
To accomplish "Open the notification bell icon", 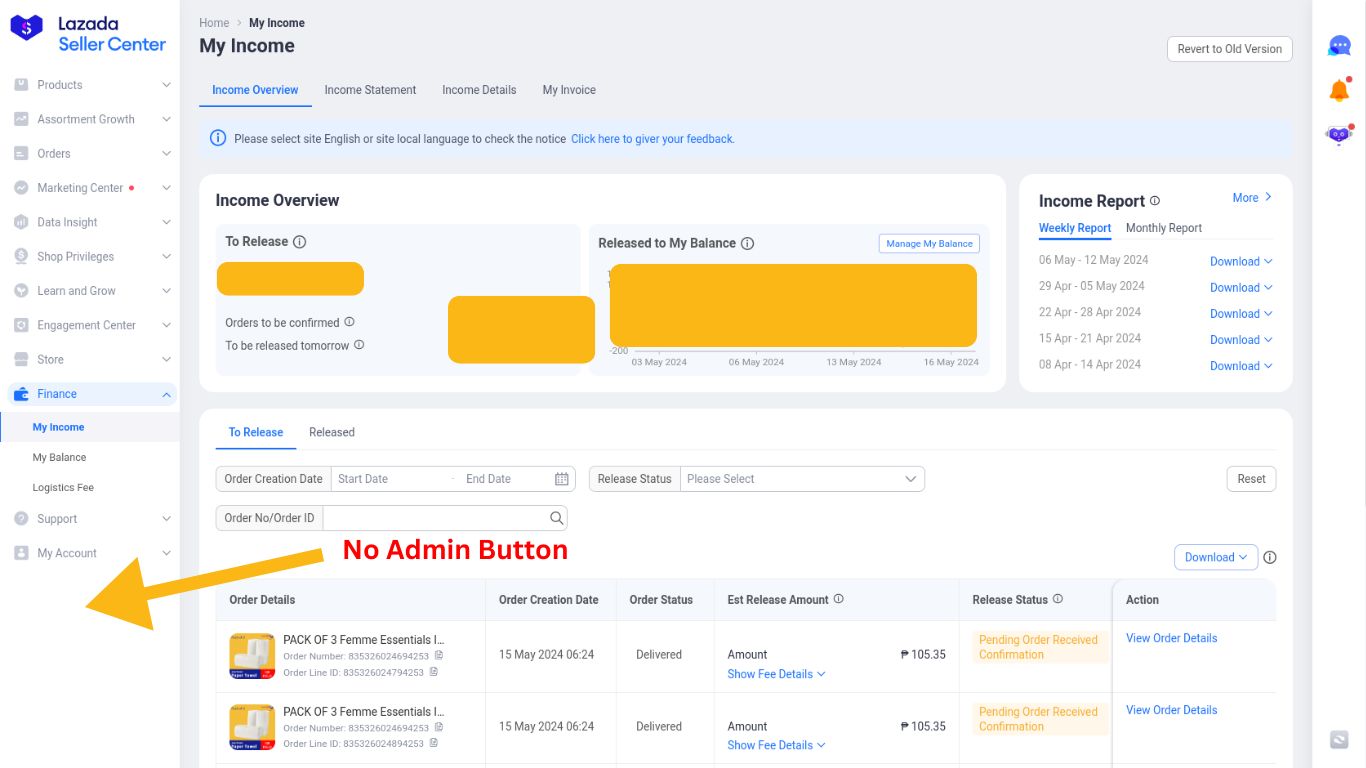I will pos(1338,89).
